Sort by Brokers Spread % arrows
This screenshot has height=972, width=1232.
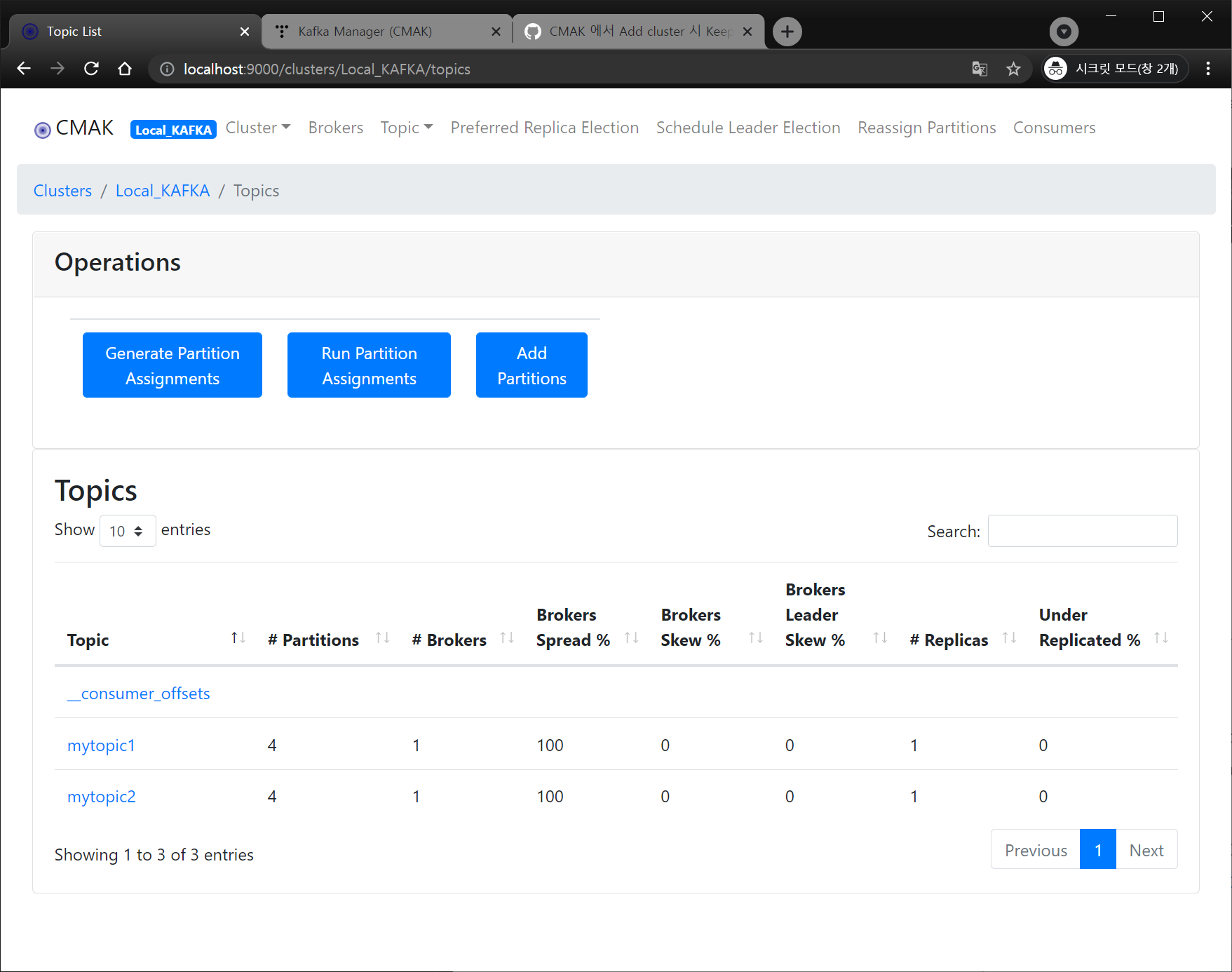[x=632, y=637]
